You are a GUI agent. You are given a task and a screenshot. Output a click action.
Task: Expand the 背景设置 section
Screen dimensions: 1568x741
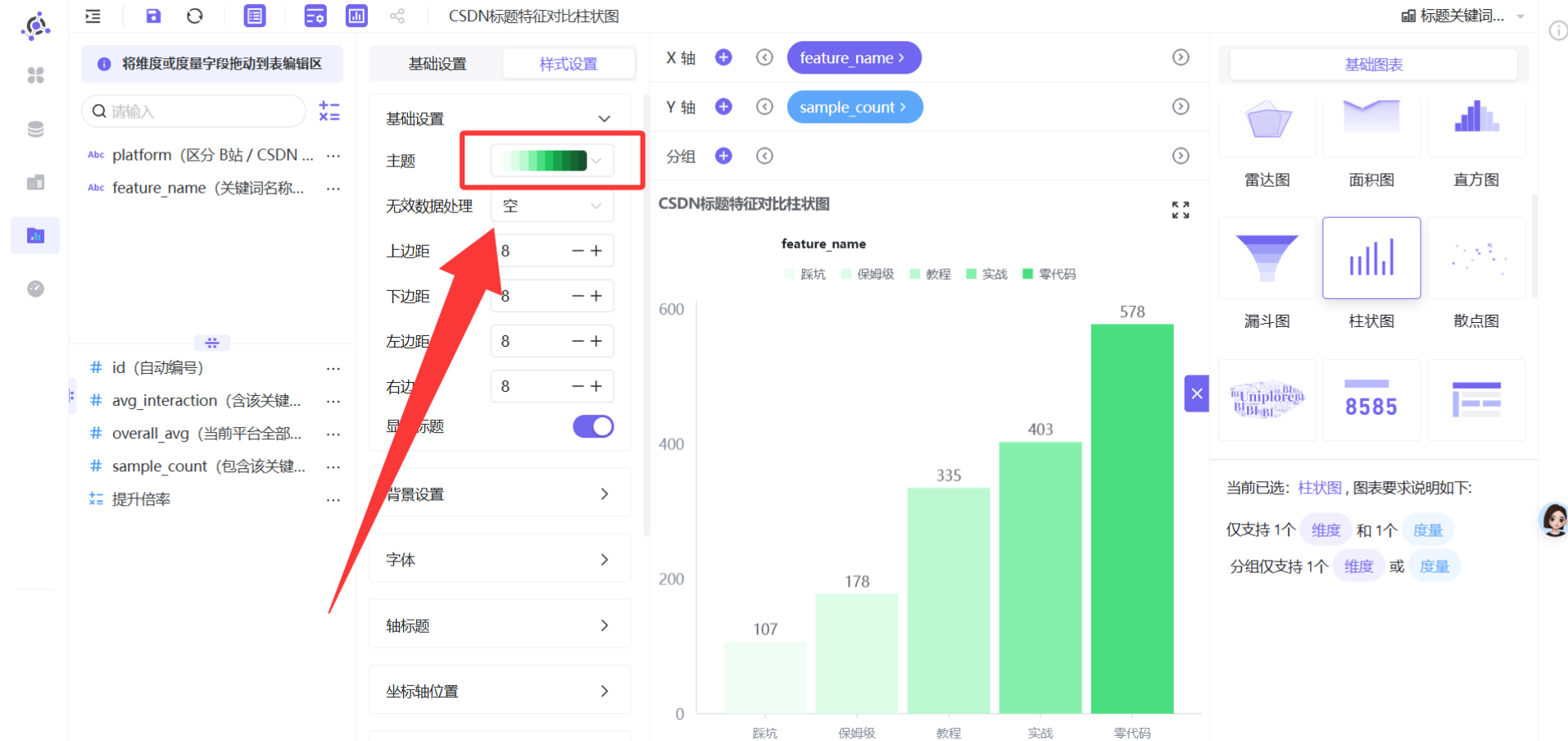coord(500,493)
